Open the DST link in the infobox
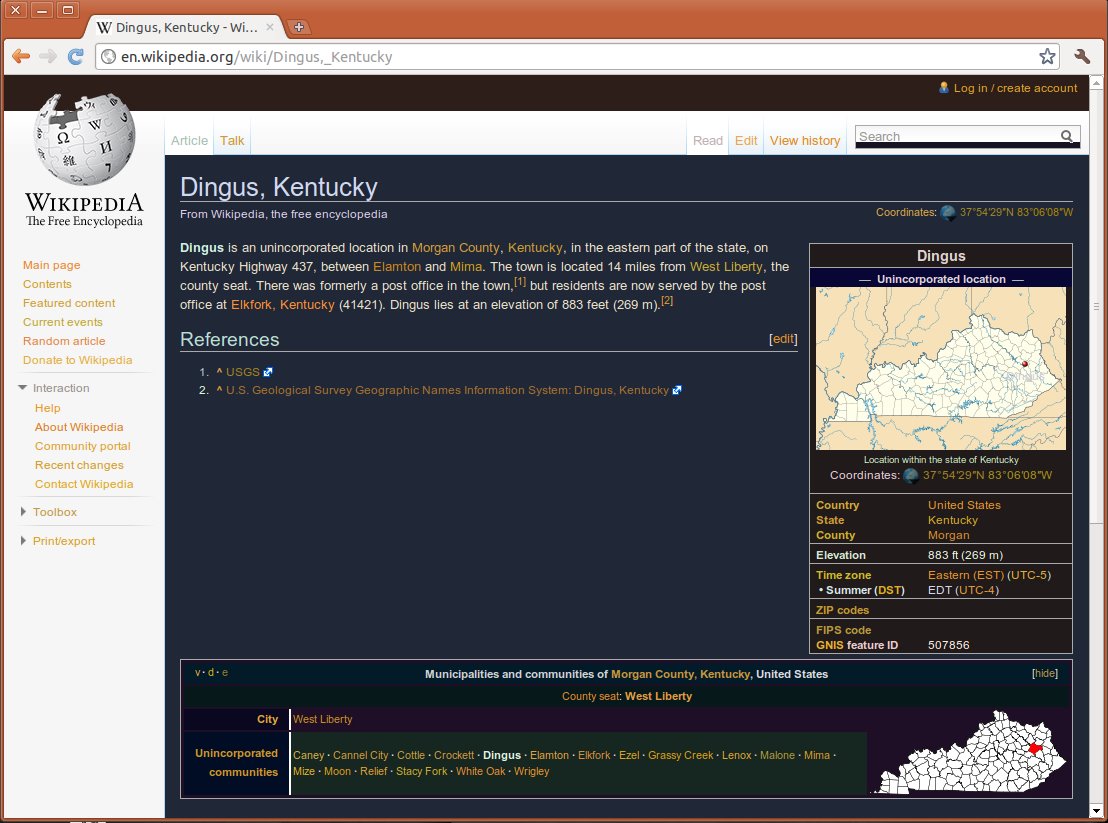1108x823 pixels. click(x=889, y=590)
